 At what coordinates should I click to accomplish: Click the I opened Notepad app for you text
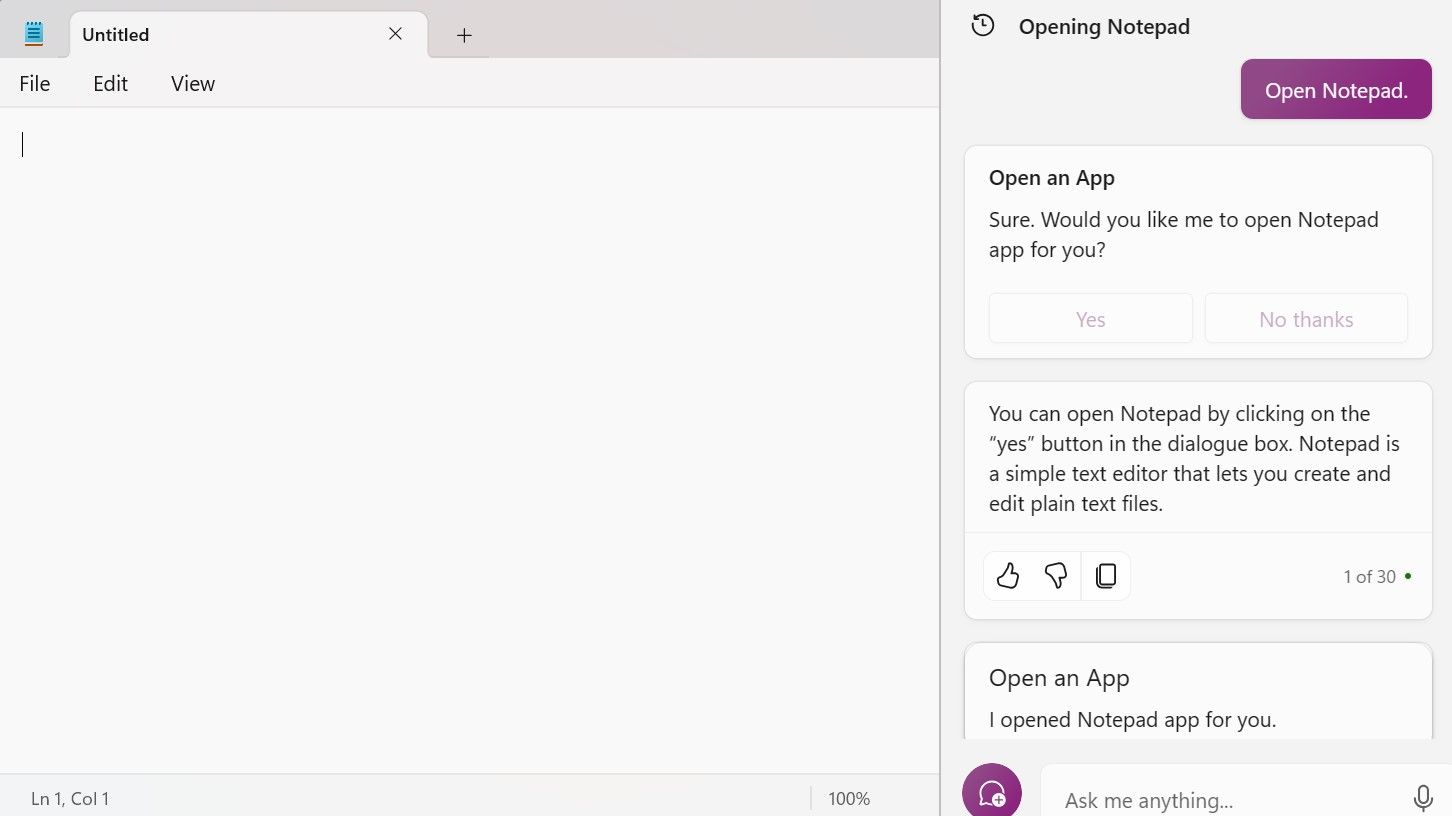point(1132,720)
